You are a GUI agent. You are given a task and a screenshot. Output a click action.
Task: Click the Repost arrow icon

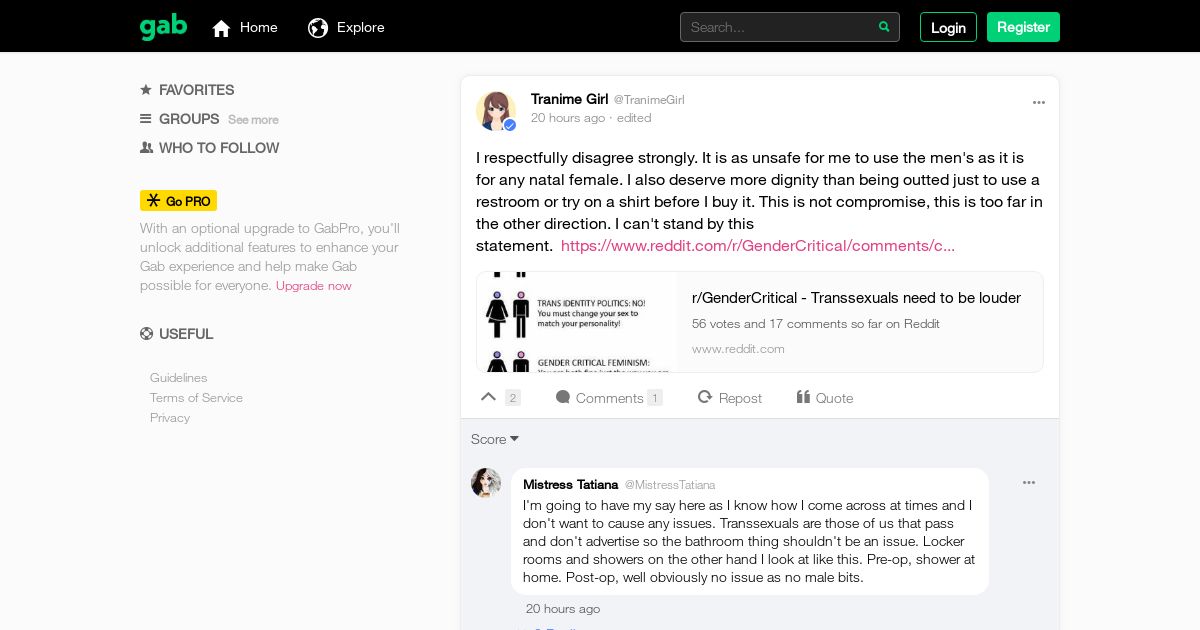705,397
